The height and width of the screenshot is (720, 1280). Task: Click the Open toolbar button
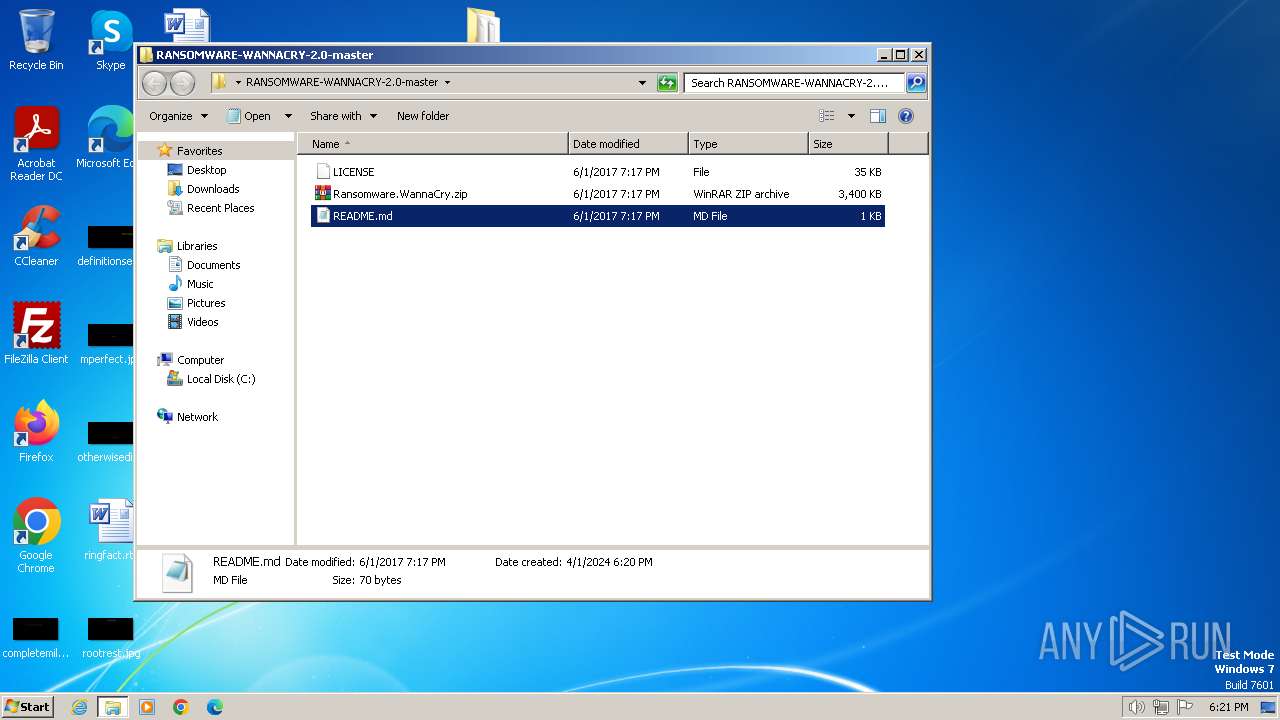(249, 116)
